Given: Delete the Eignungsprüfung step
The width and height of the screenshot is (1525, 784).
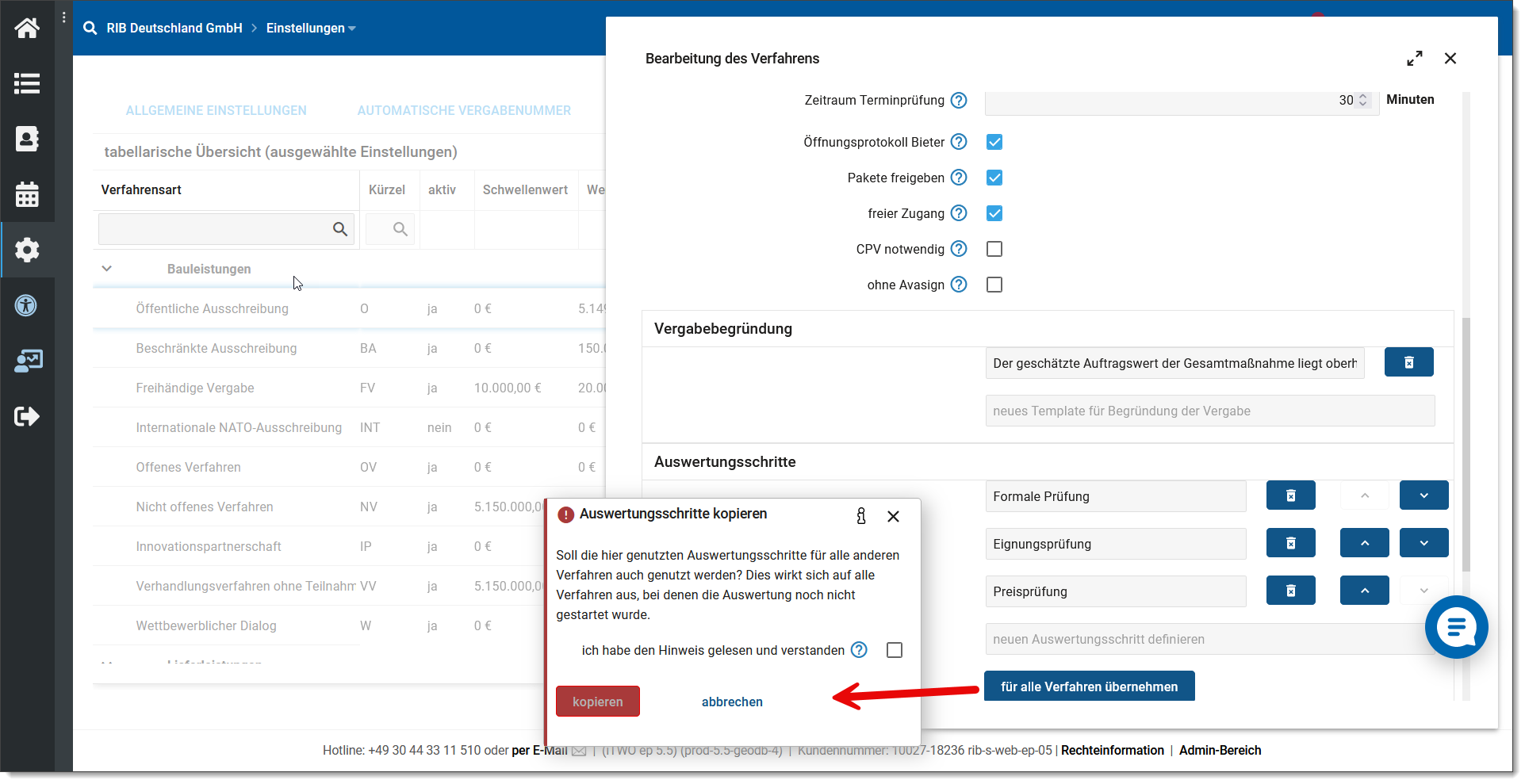Looking at the screenshot, I should point(1290,543).
